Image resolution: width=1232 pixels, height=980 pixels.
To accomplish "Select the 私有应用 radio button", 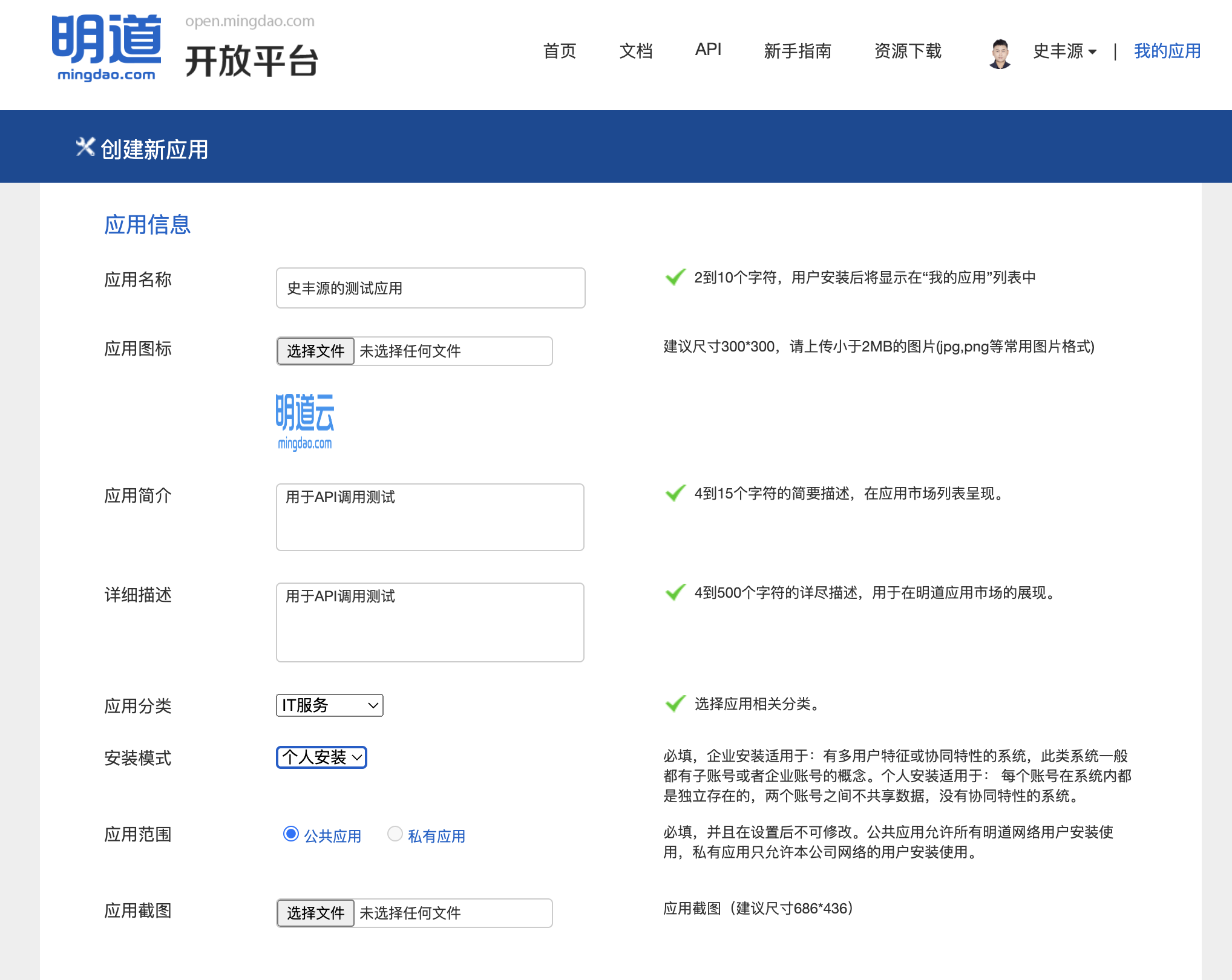I will [395, 834].
